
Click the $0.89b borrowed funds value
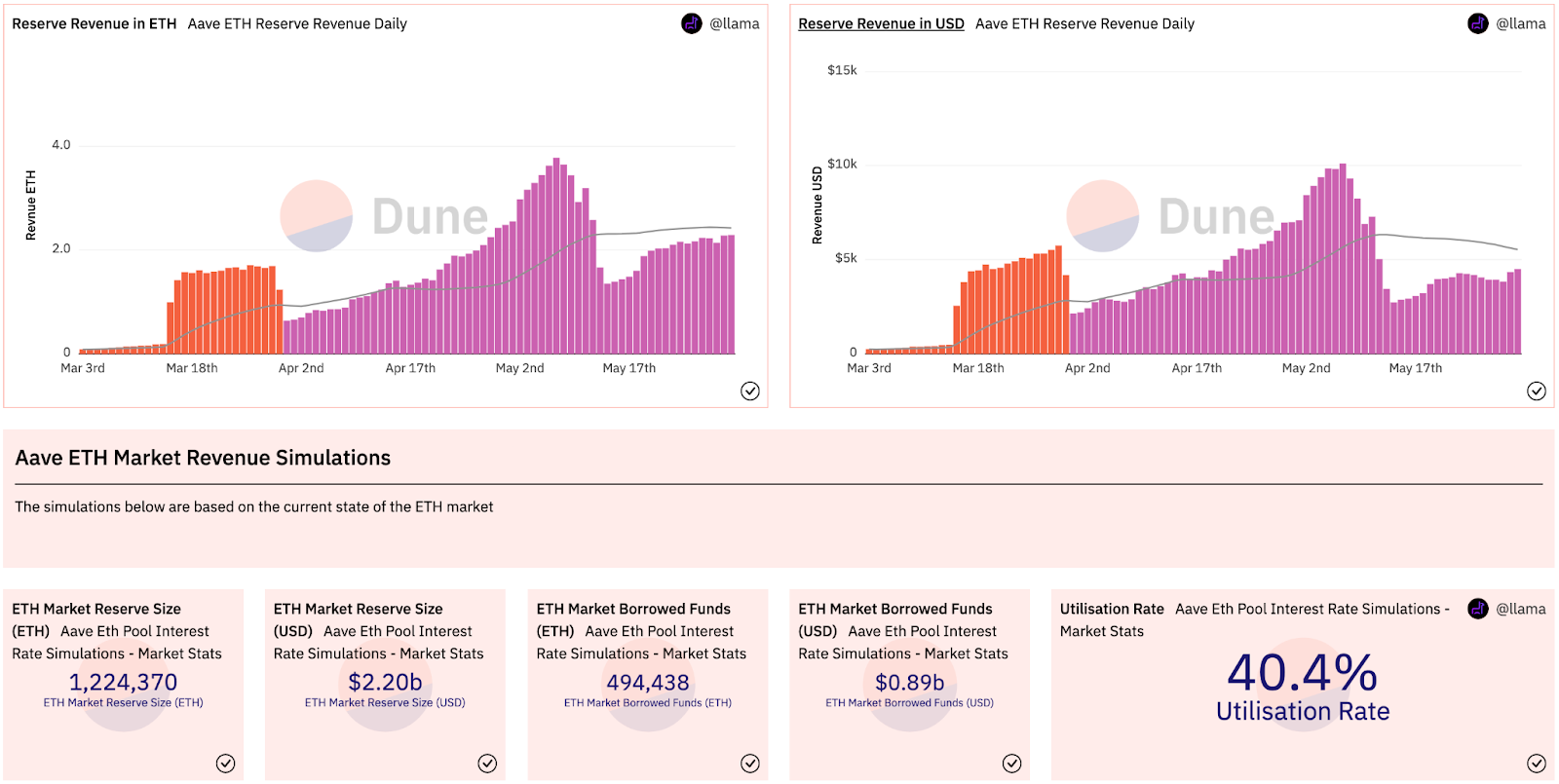[x=909, y=682]
